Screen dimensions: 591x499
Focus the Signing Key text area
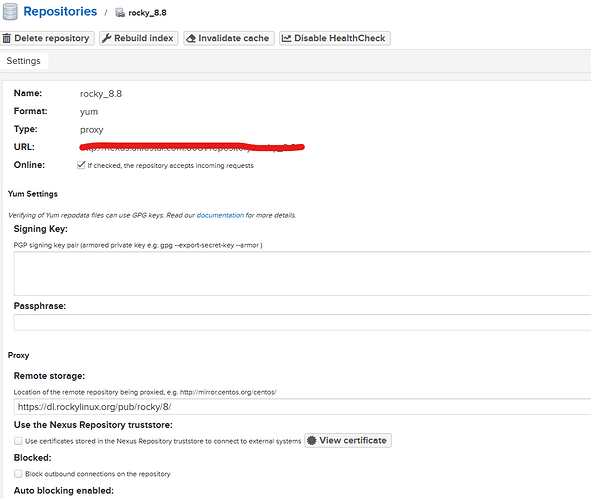coord(302,274)
